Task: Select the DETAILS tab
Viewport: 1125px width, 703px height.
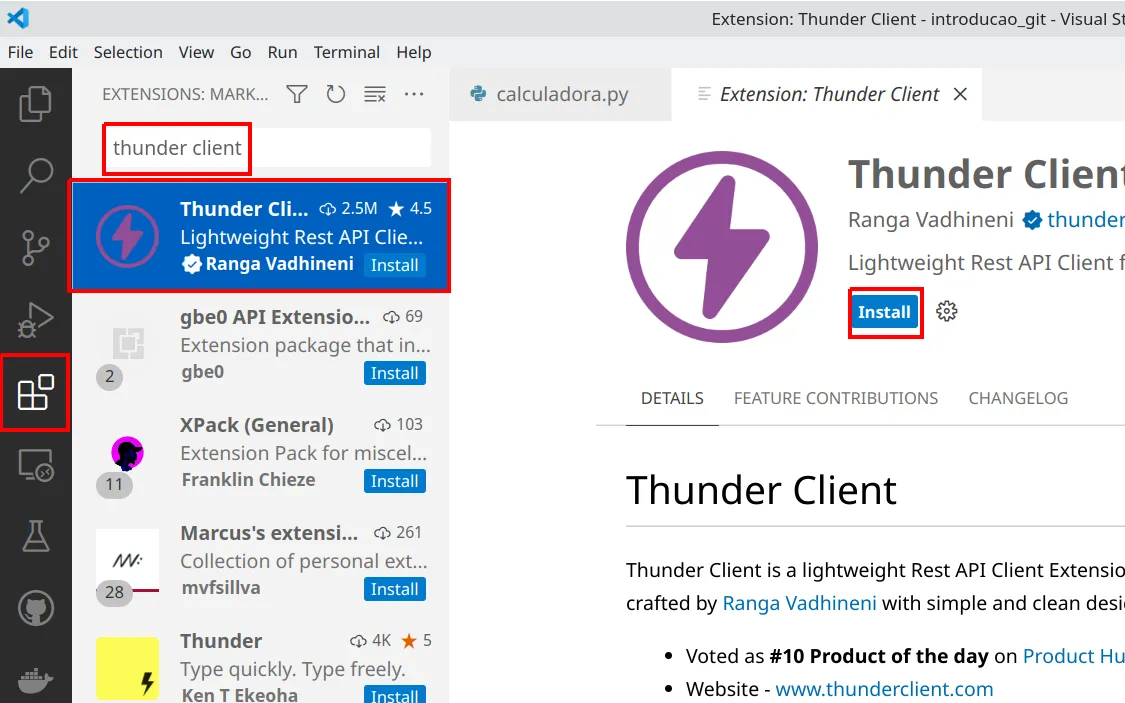Action: point(672,398)
